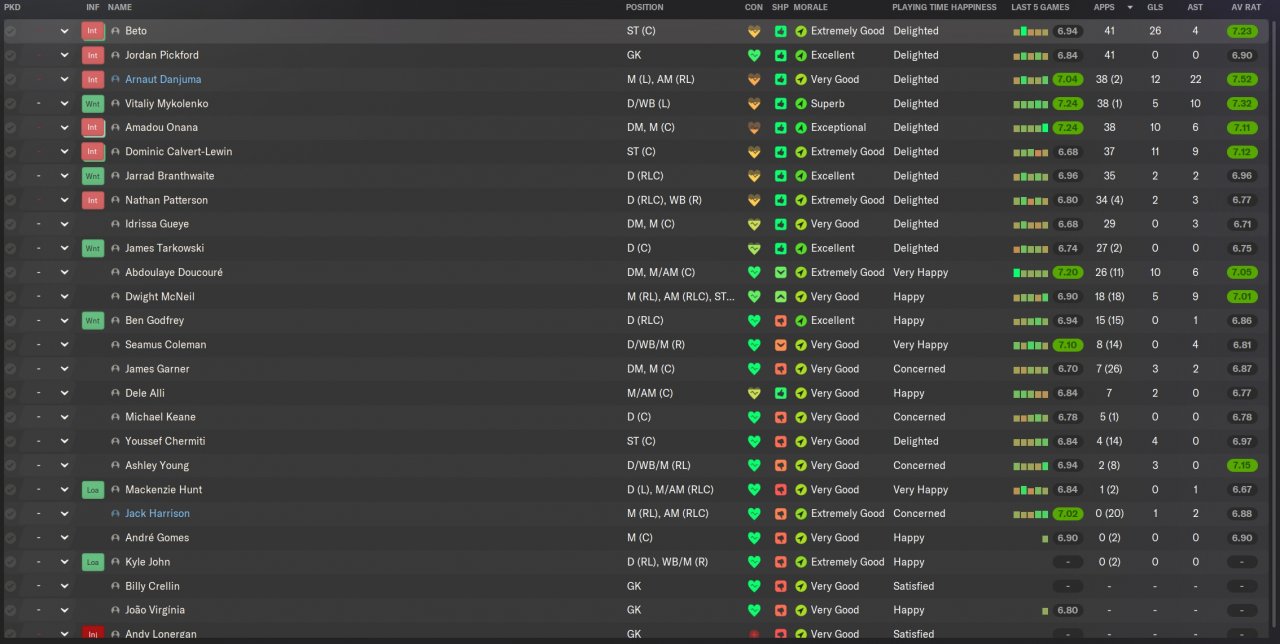Toggle the picked checkbox for Jack Harrison
This screenshot has height=644, width=1280.
pyautogui.click(x=10, y=514)
